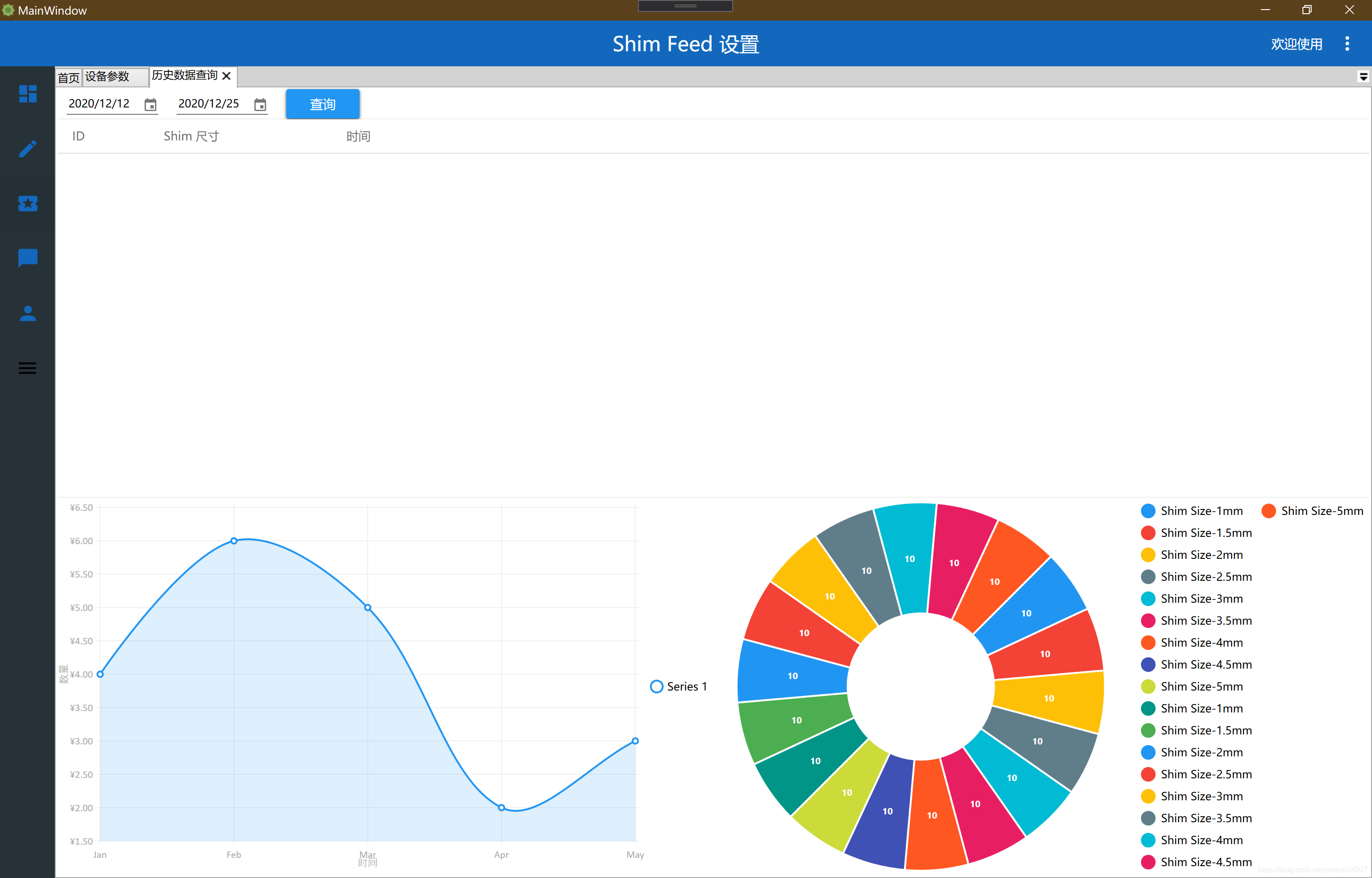1372x878 pixels.
Task: Switch to the 首页 tab
Action: click(x=69, y=77)
